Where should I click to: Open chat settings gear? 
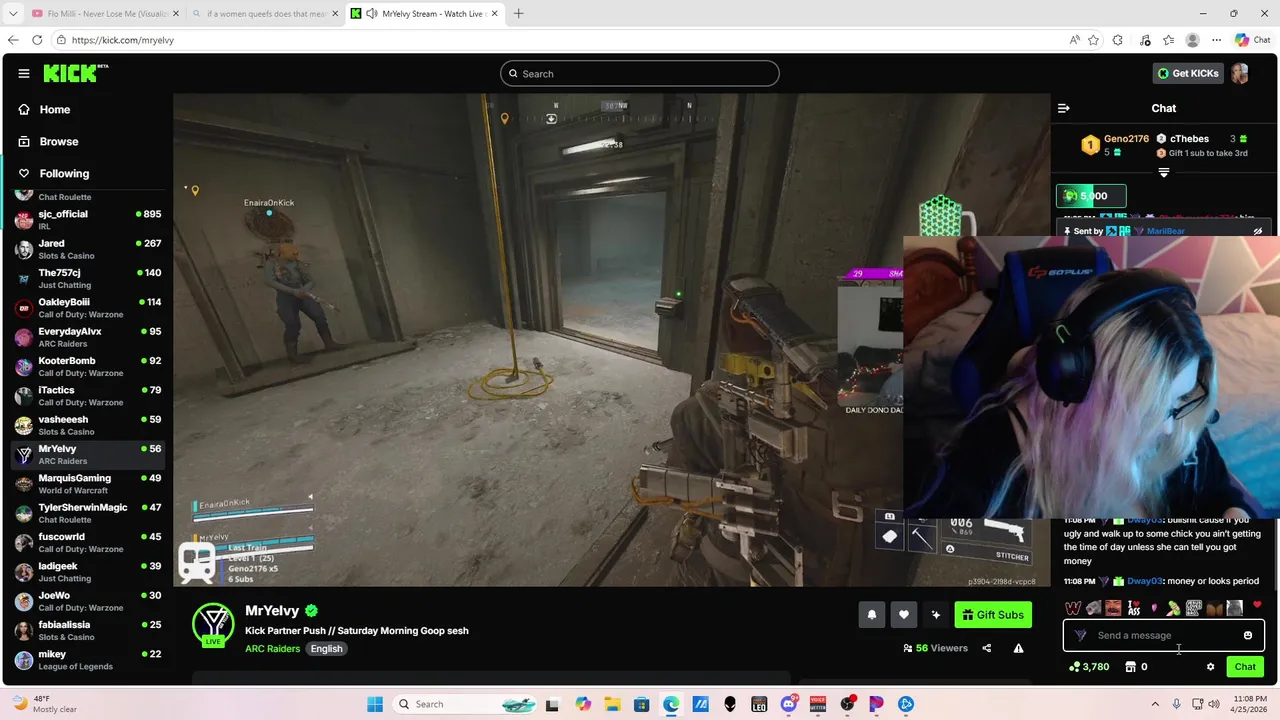[x=1210, y=667]
